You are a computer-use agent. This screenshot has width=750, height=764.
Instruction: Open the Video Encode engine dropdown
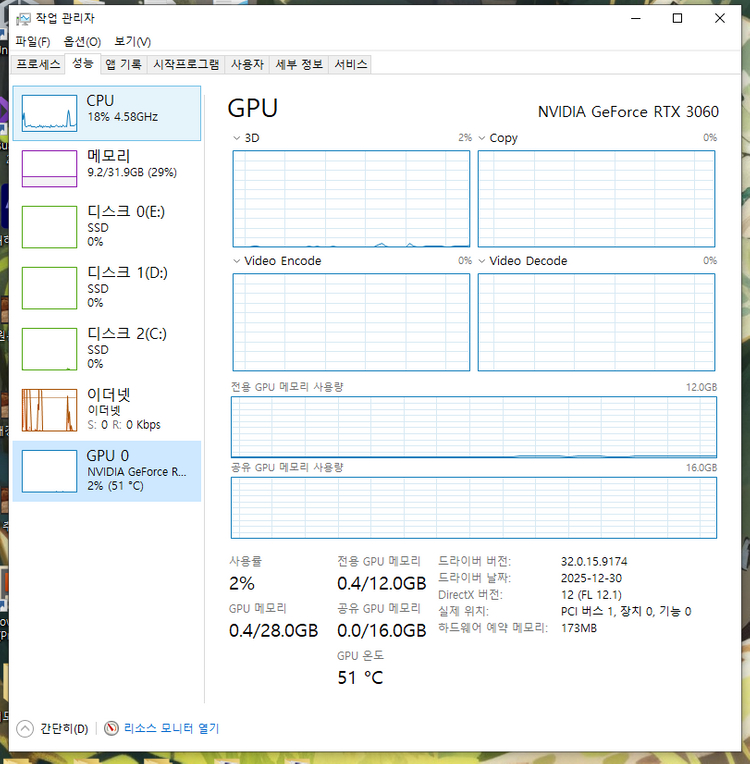[x=236, y=261]
